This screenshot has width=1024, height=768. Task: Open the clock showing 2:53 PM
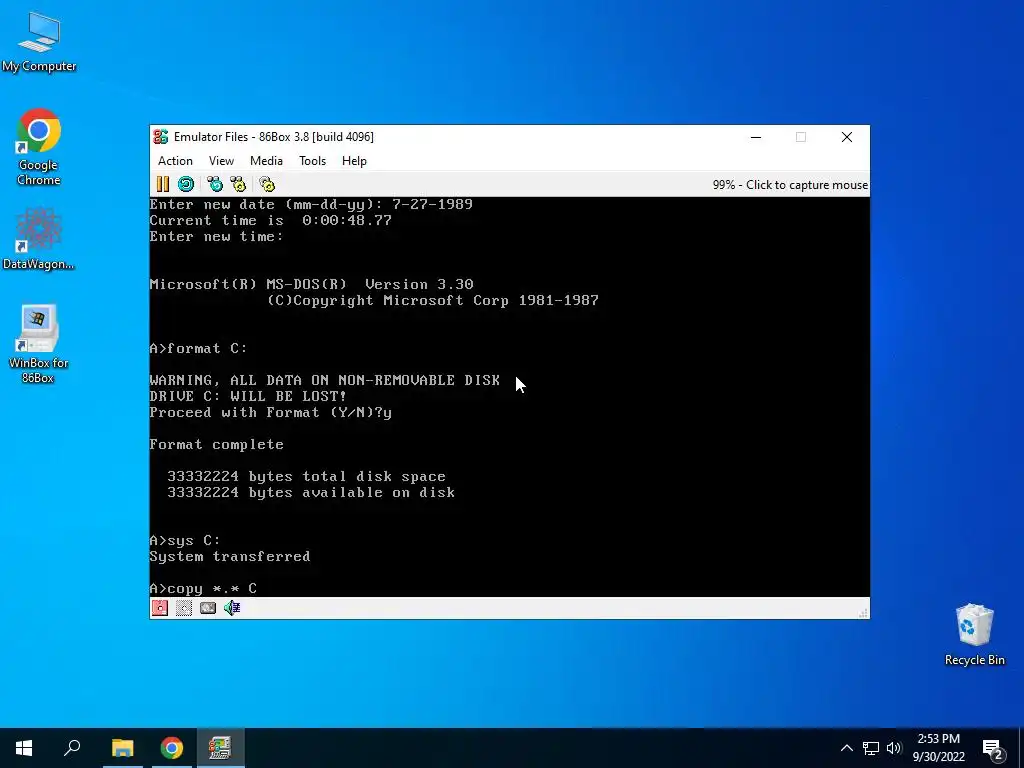(x=938, y=748)
